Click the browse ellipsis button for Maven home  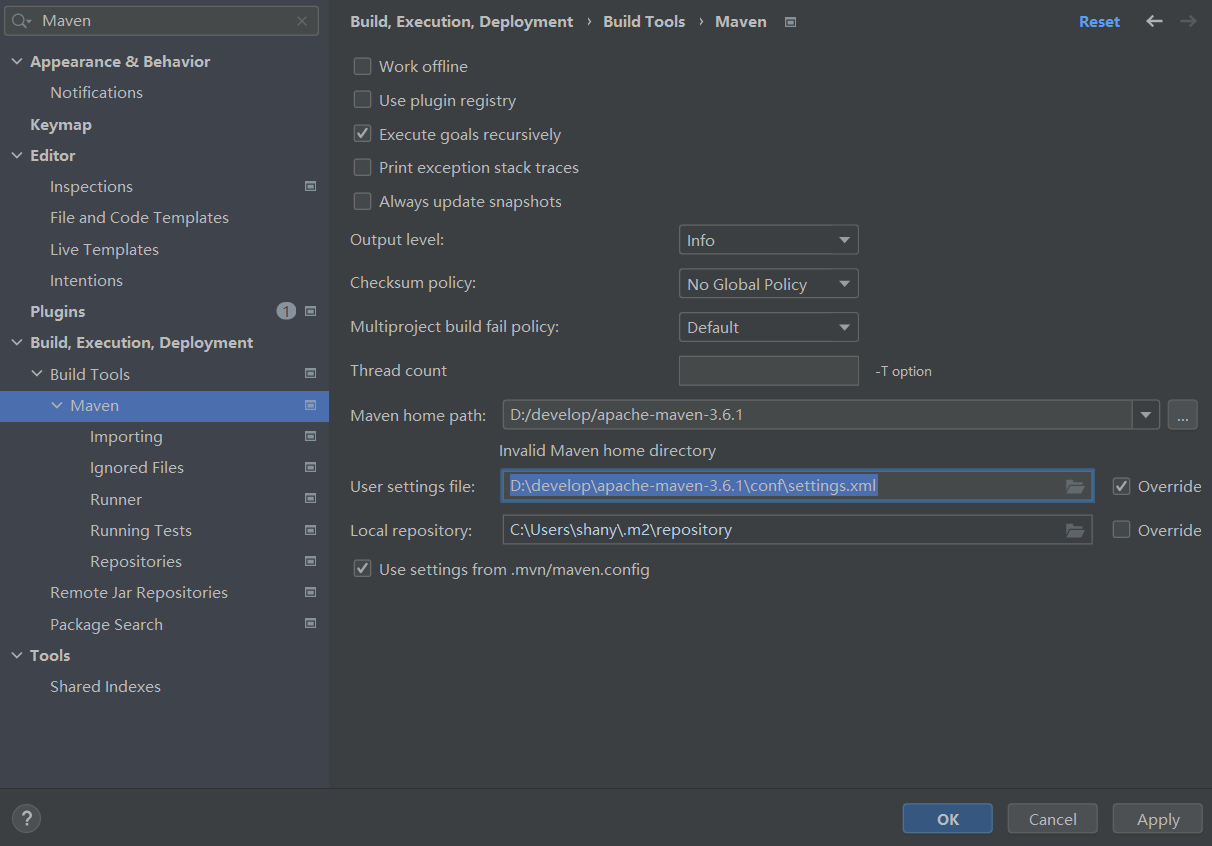pyautogui.click(x=1182, y=414)
